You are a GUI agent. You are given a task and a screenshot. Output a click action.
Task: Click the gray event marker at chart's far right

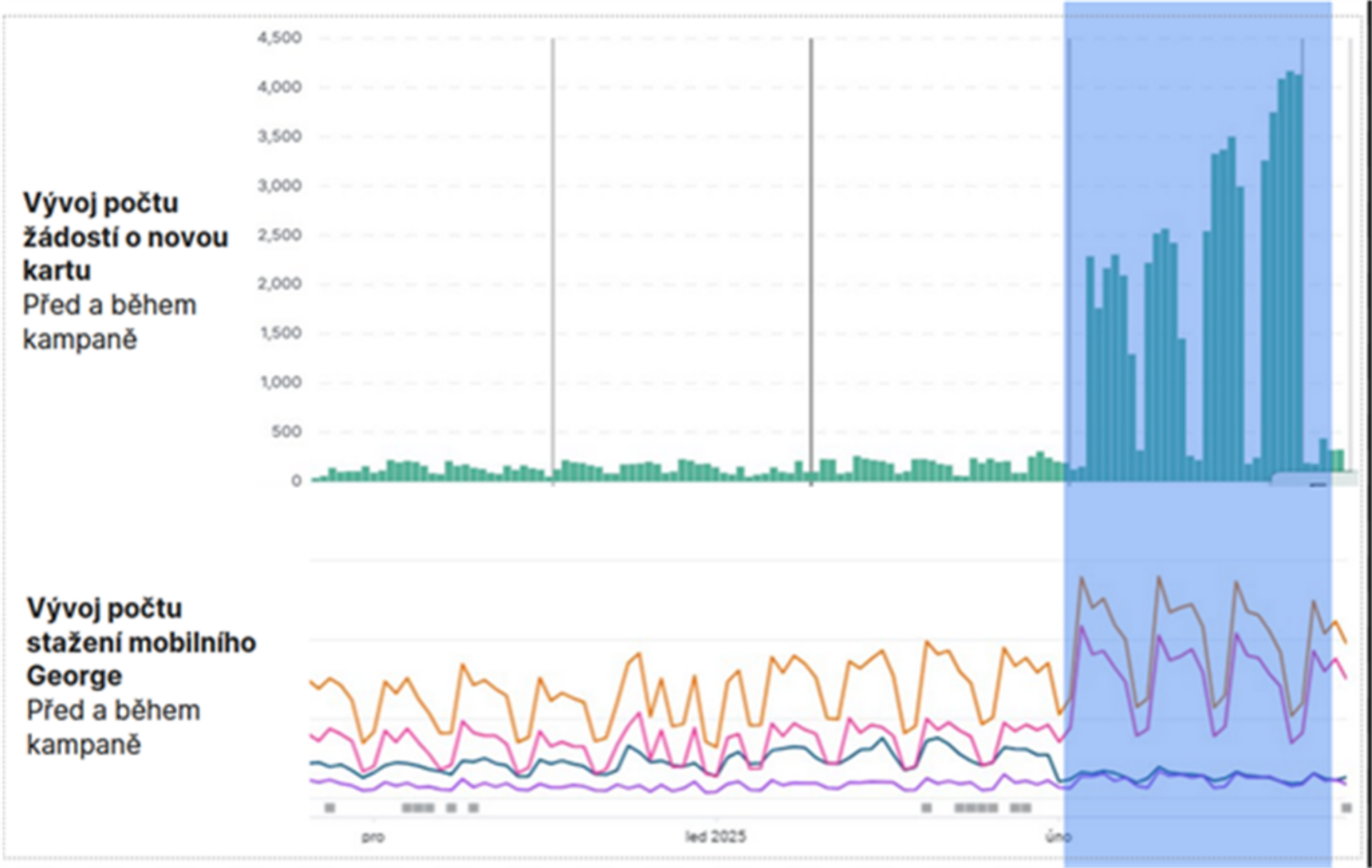coord(1346,808)
